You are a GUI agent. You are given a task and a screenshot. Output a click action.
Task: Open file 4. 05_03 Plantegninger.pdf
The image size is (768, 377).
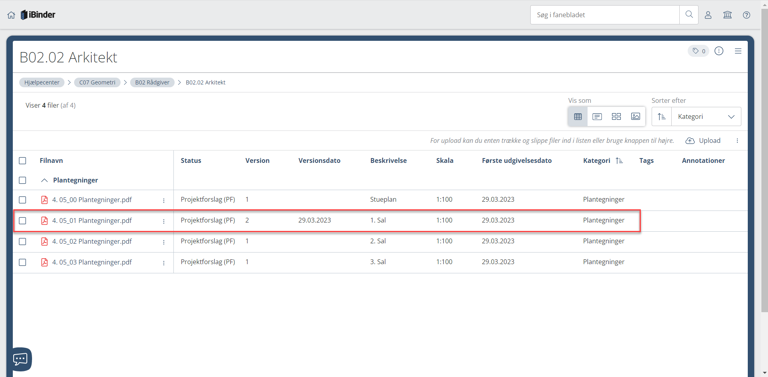[92, 262]
